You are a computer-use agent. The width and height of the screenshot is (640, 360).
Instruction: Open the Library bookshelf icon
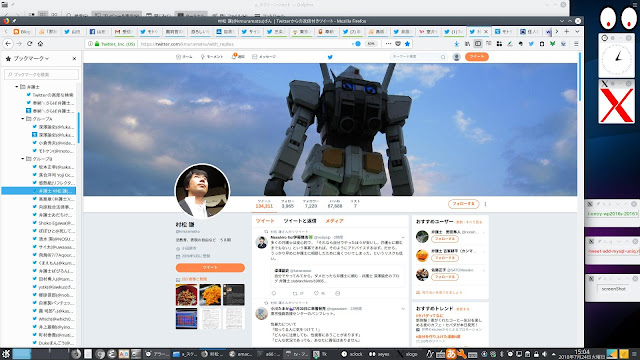click(467, 44)
